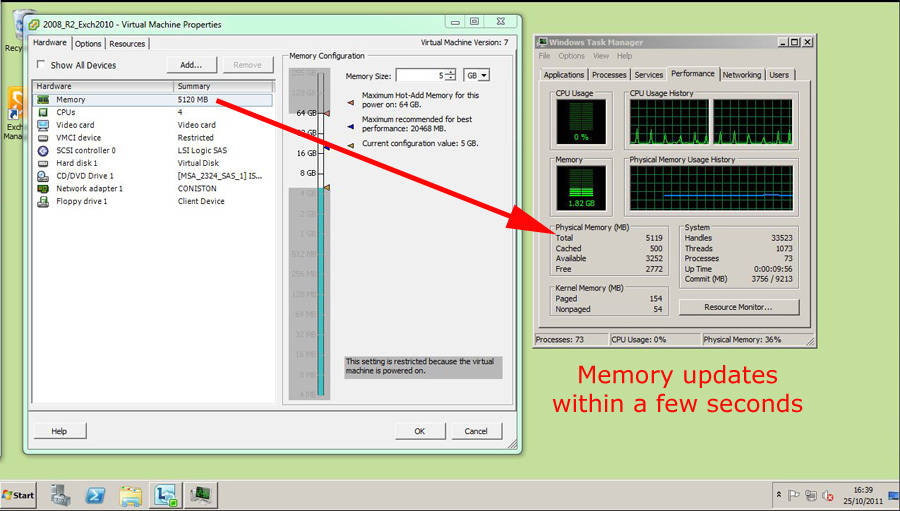This screenshot has height=511, width=900.
Task: Select the CD/DVD Drive 1 icon
Action: (43, 176)
